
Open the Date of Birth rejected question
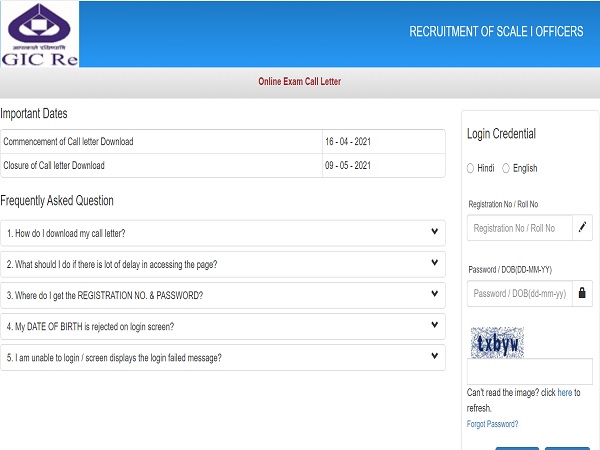(x=222, y=326)
